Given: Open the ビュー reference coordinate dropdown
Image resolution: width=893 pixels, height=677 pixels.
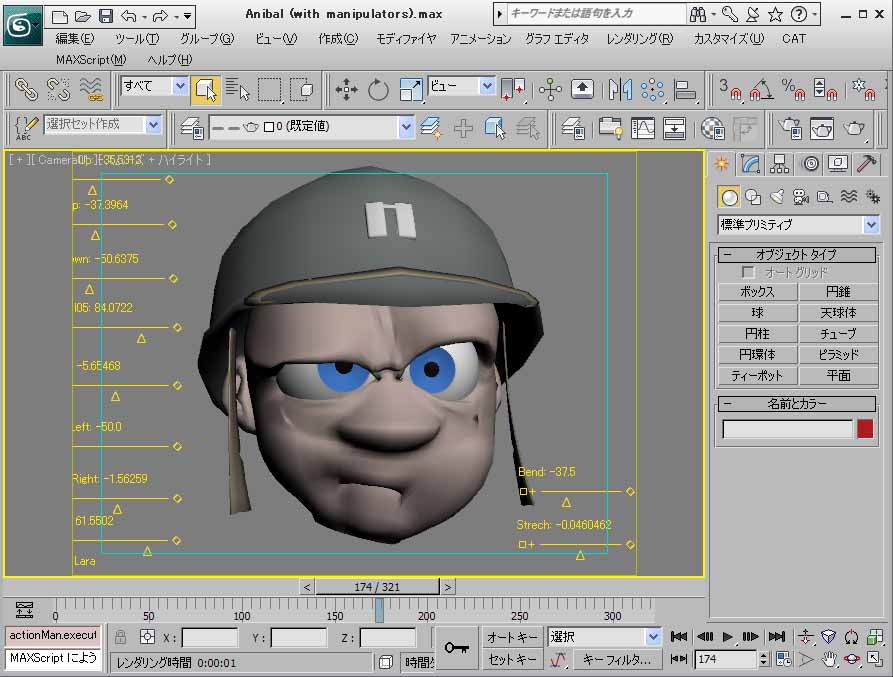Looking at the screenshot, I should click(487, 86).
